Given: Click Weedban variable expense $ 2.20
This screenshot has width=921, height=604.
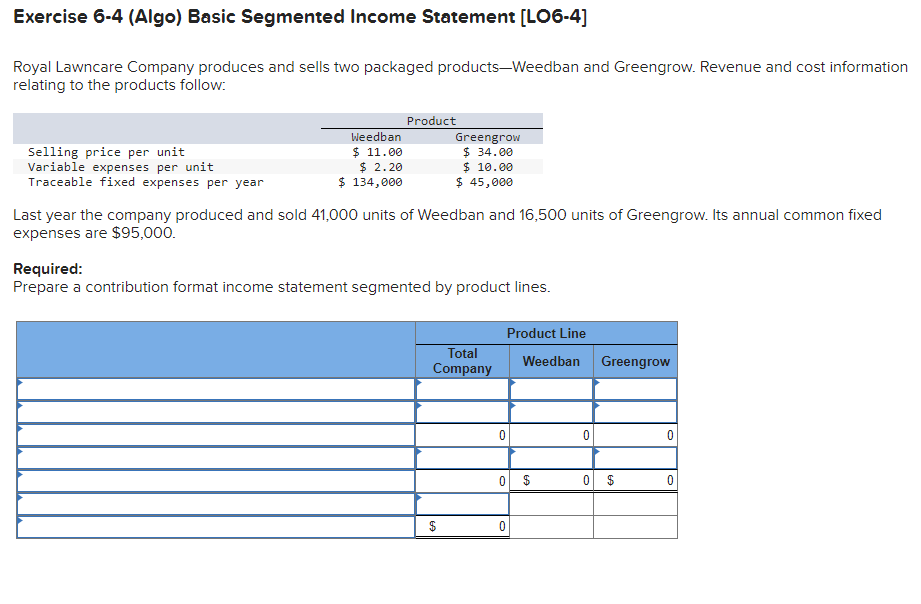Looking at the screenshot, I should (381, 167).
